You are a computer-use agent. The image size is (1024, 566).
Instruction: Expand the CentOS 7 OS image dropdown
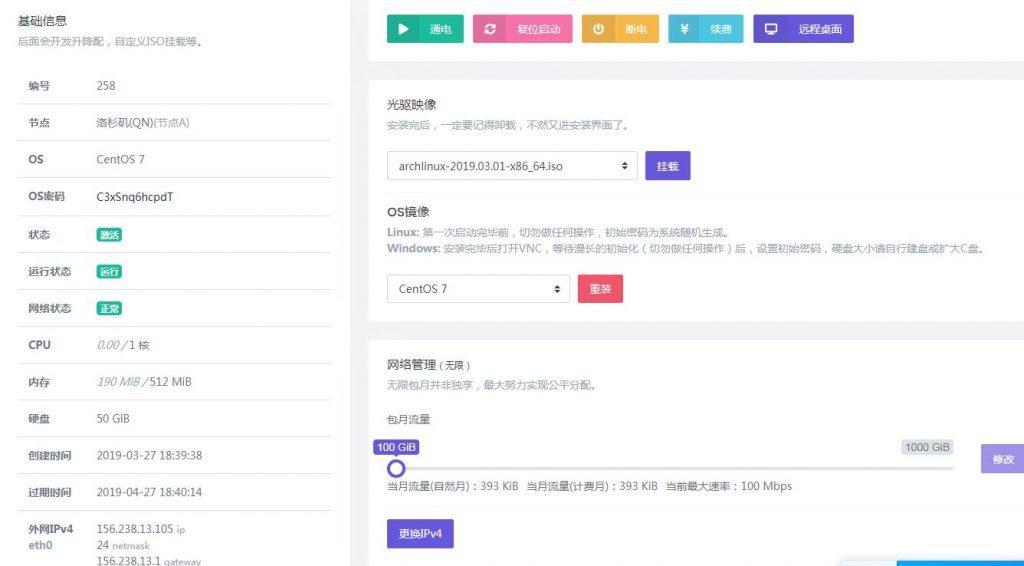[x=478, y=289]
